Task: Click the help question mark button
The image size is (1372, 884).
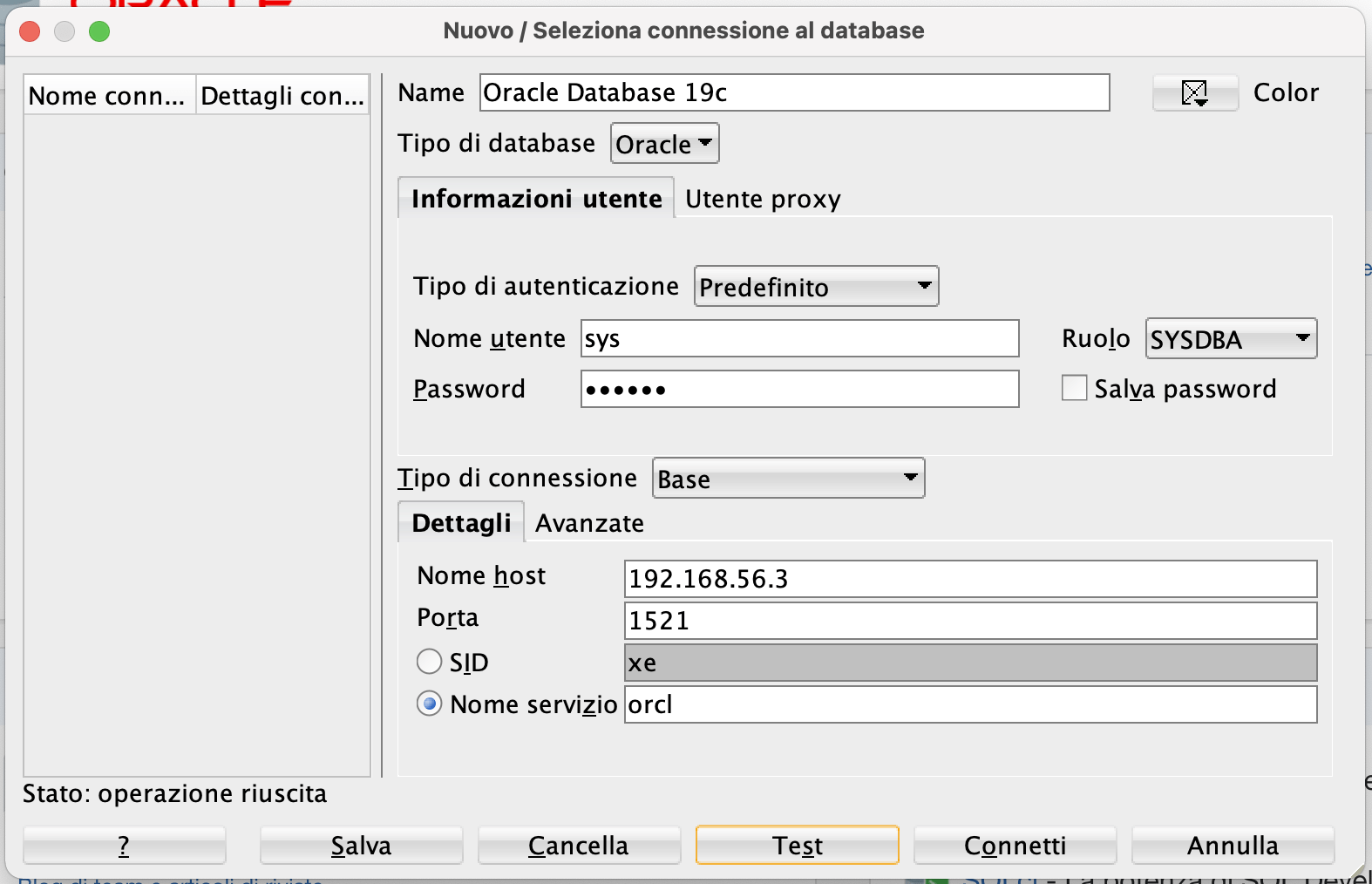Action: 124,846
